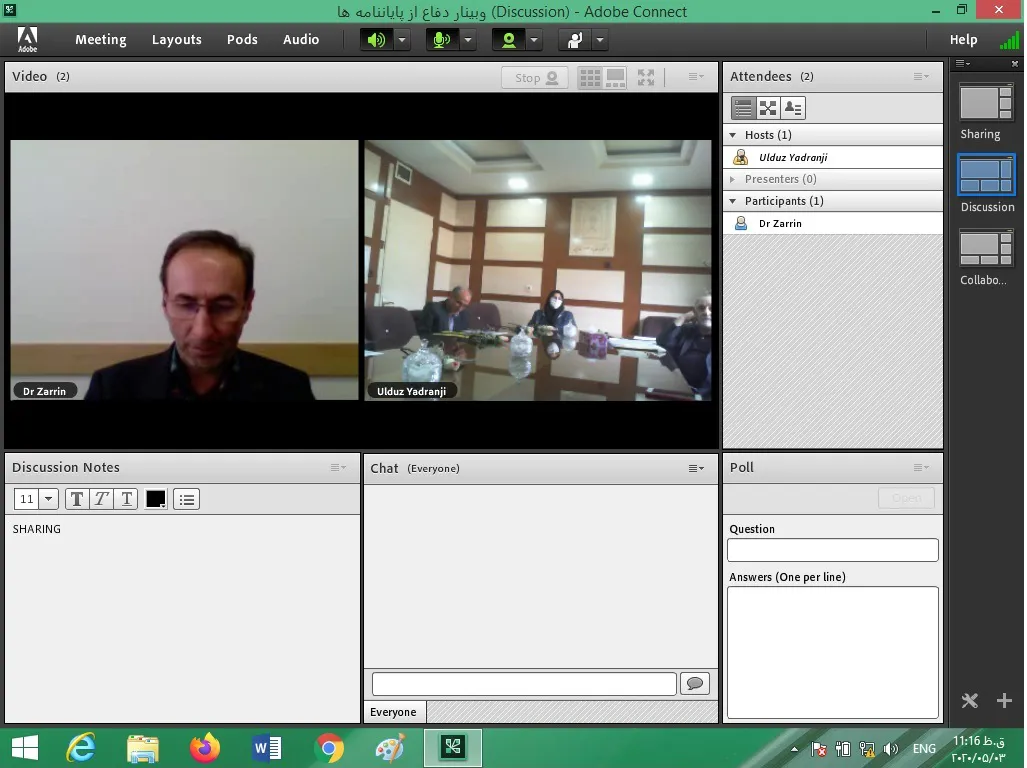Show attendee status view
Viewport: 1027px width, 768px height.
(x=793, y=108)
